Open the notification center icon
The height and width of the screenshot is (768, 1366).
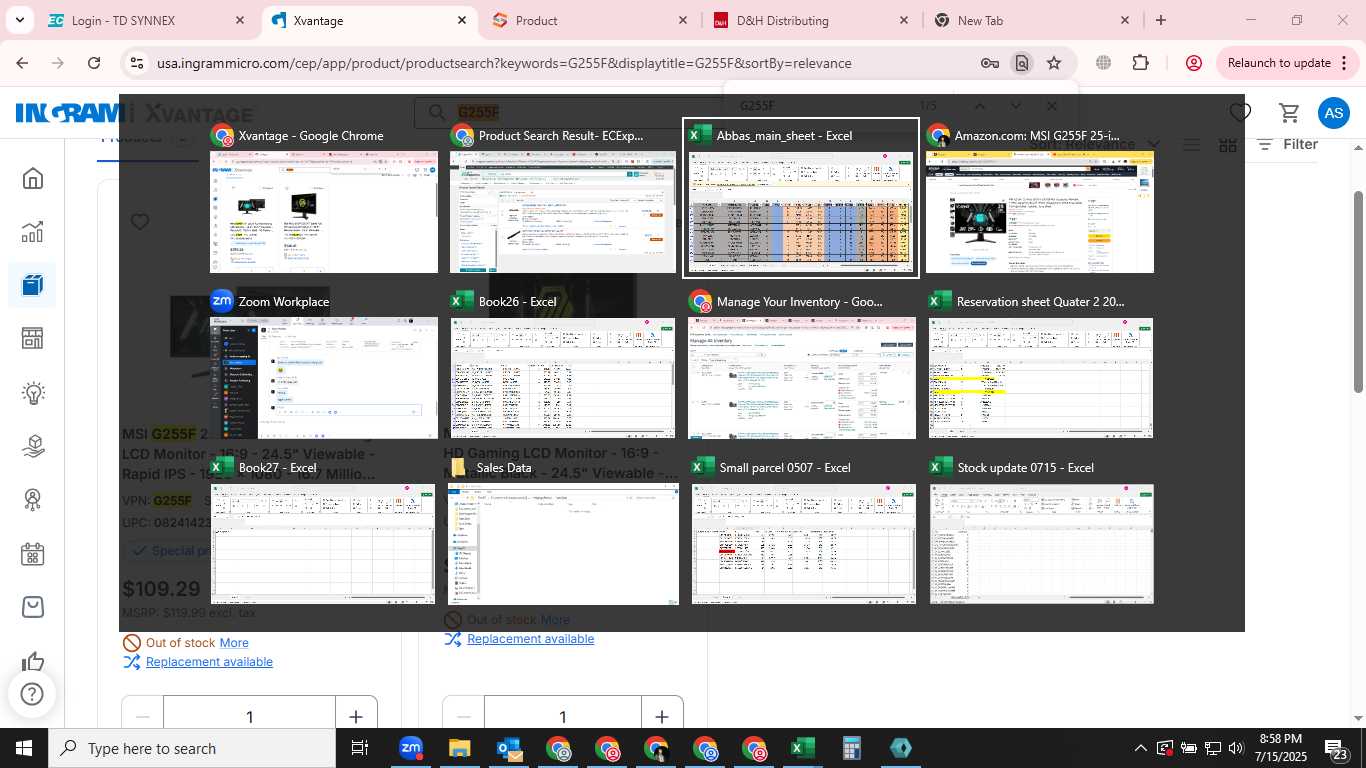coord(1338,748)
